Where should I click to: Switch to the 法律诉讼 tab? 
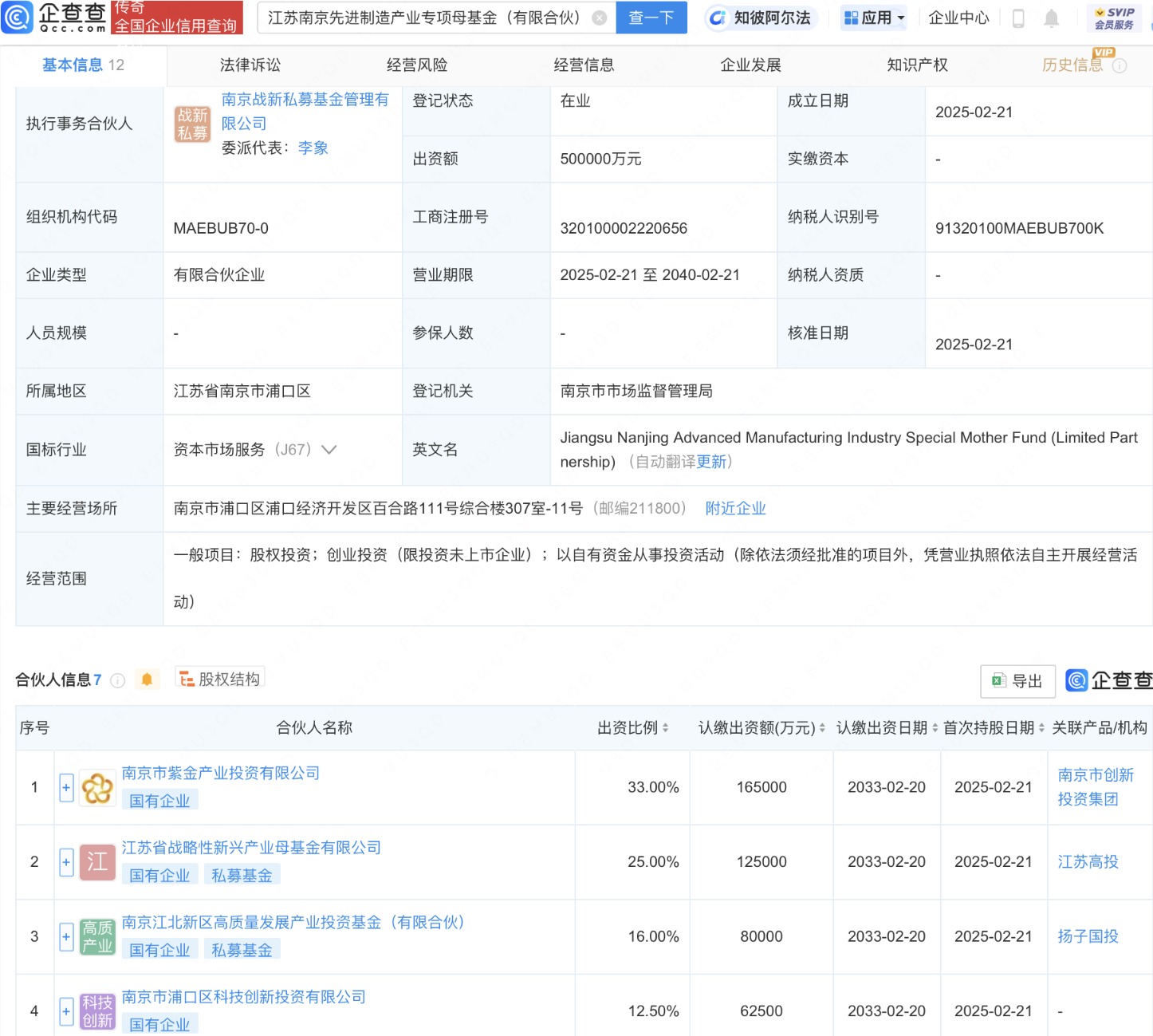tap(250, 65)
